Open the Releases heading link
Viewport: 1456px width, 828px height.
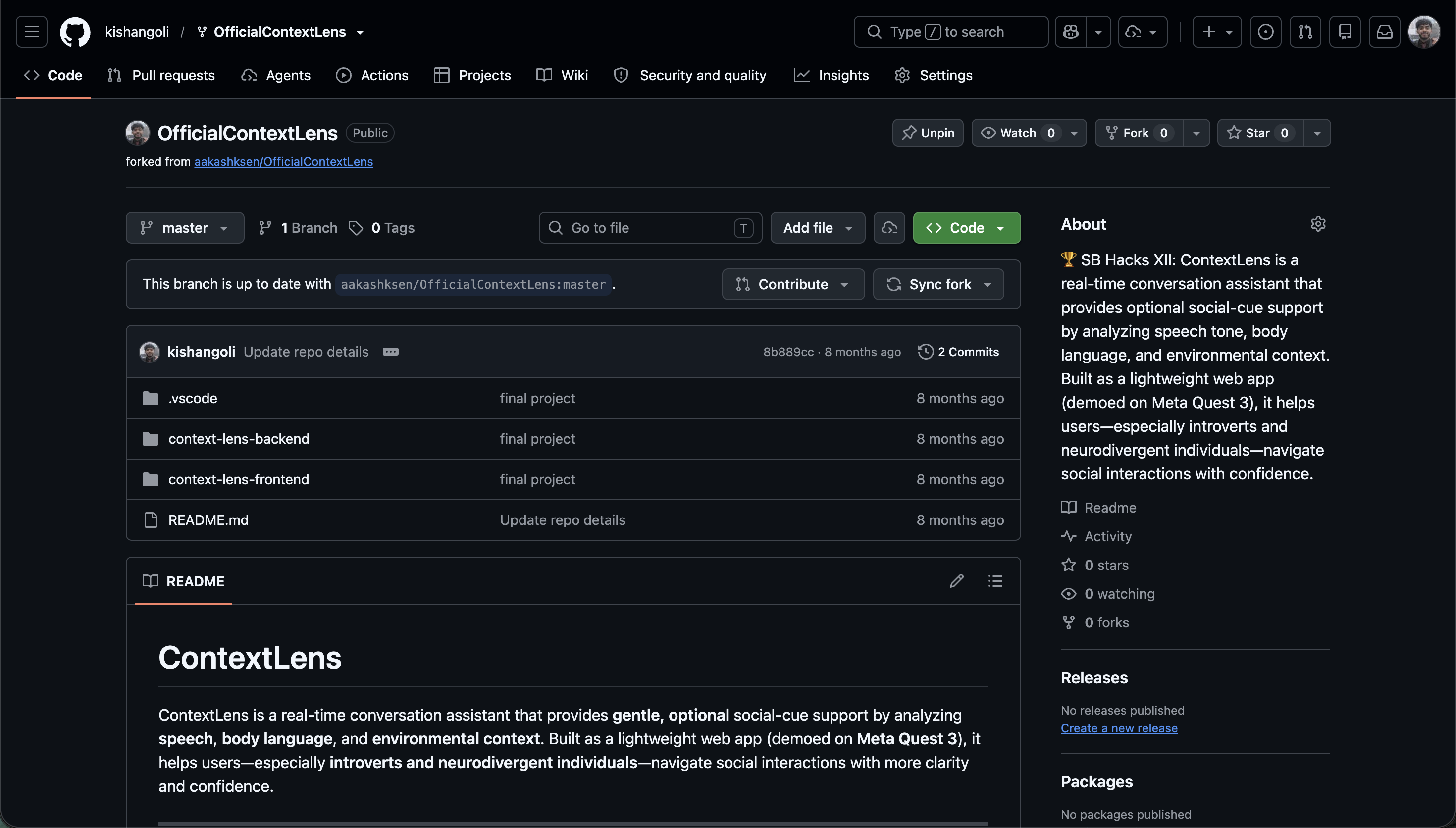1094,678
